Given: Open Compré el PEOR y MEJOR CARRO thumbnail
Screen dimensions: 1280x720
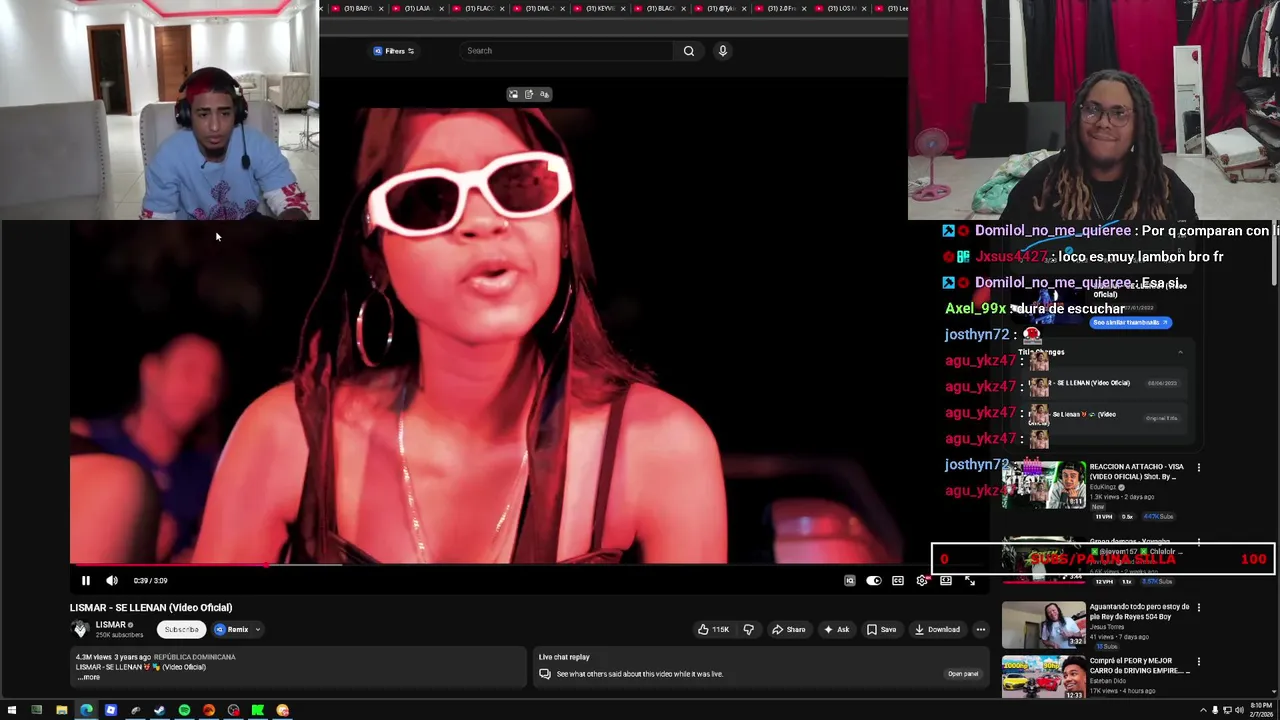Looking at the screenshot, I should [1044, 678].
